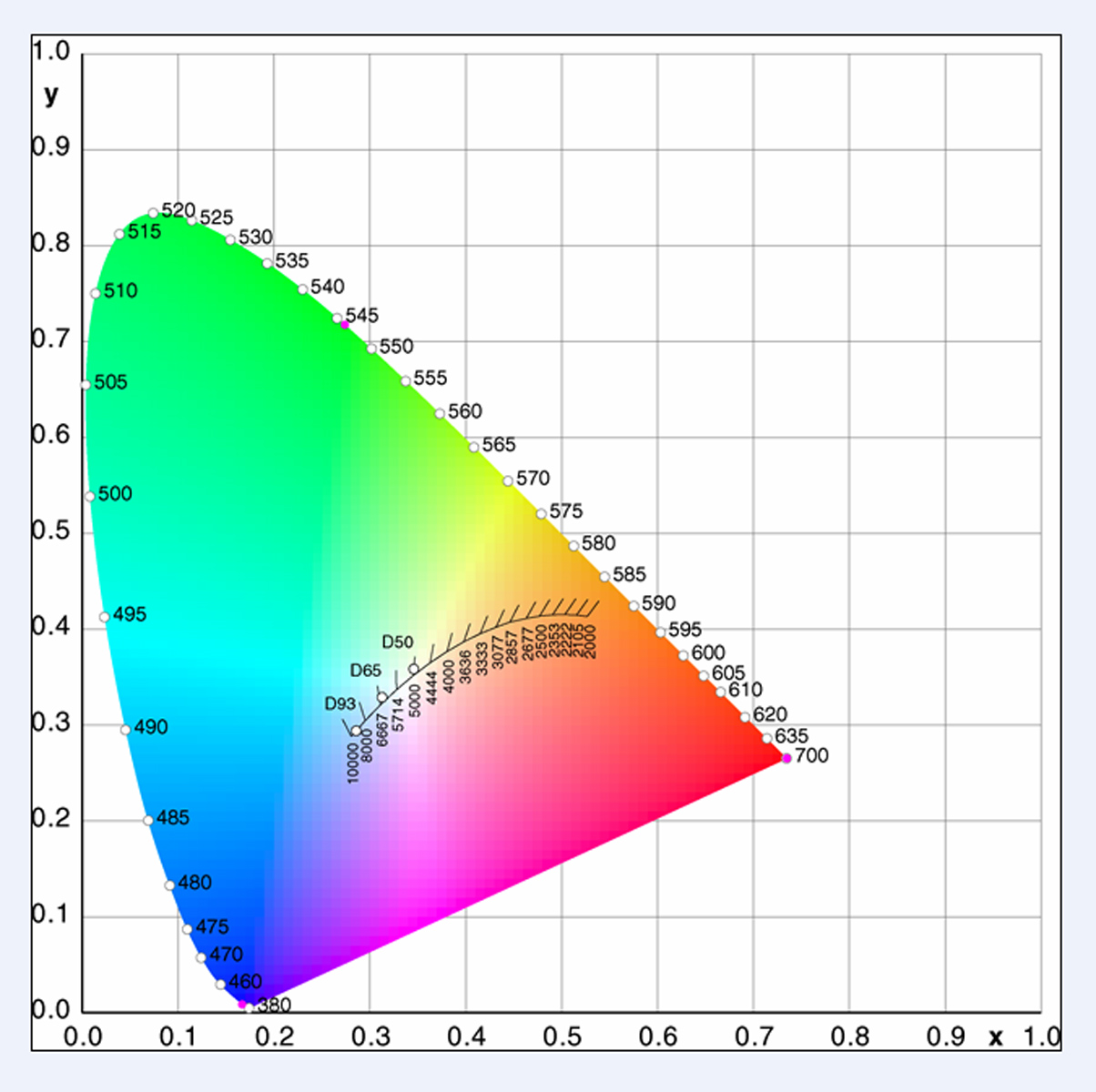This screenshot has width=1096, height=1092.
Task: Select the D93 white point marker
Action: 356,731
